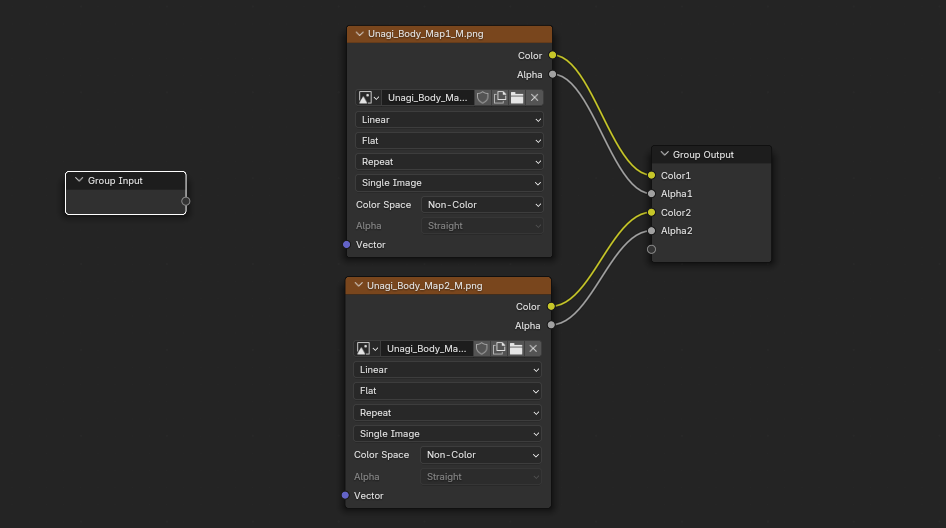Toggle fake user shield on Map1 image
Viewport: 946px width, 528px height.
(483, 98)
